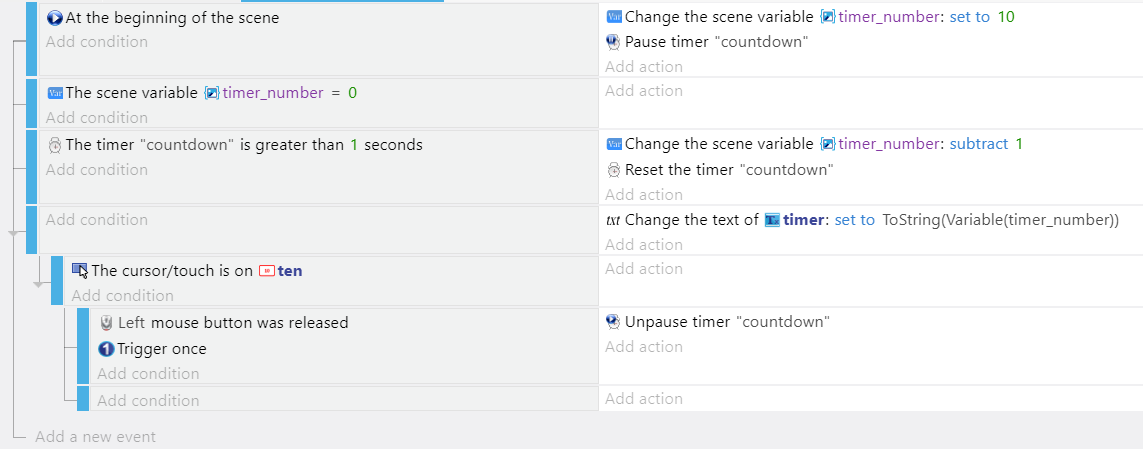Collapse the sub-events arrow beside the cursor/touch event
1143x449 pixels.
coord(39,284)
